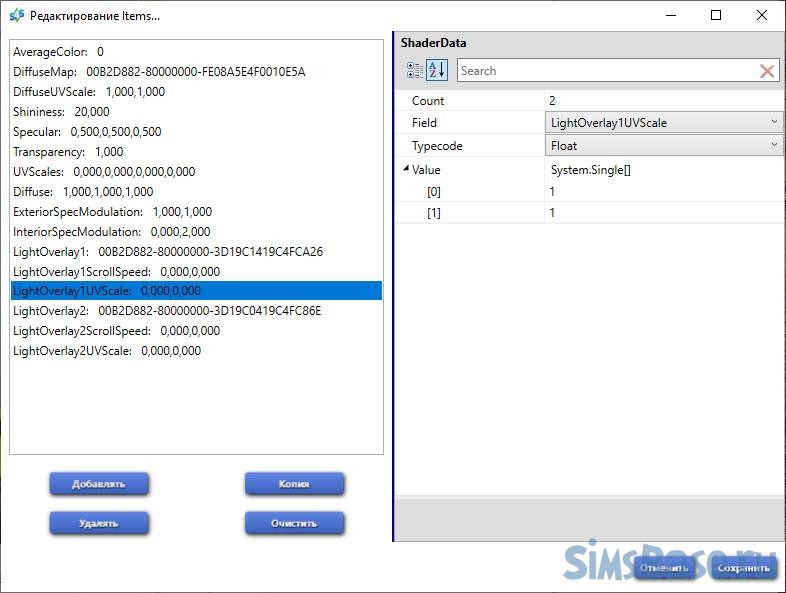Click the Копия button

pos(294,484)
